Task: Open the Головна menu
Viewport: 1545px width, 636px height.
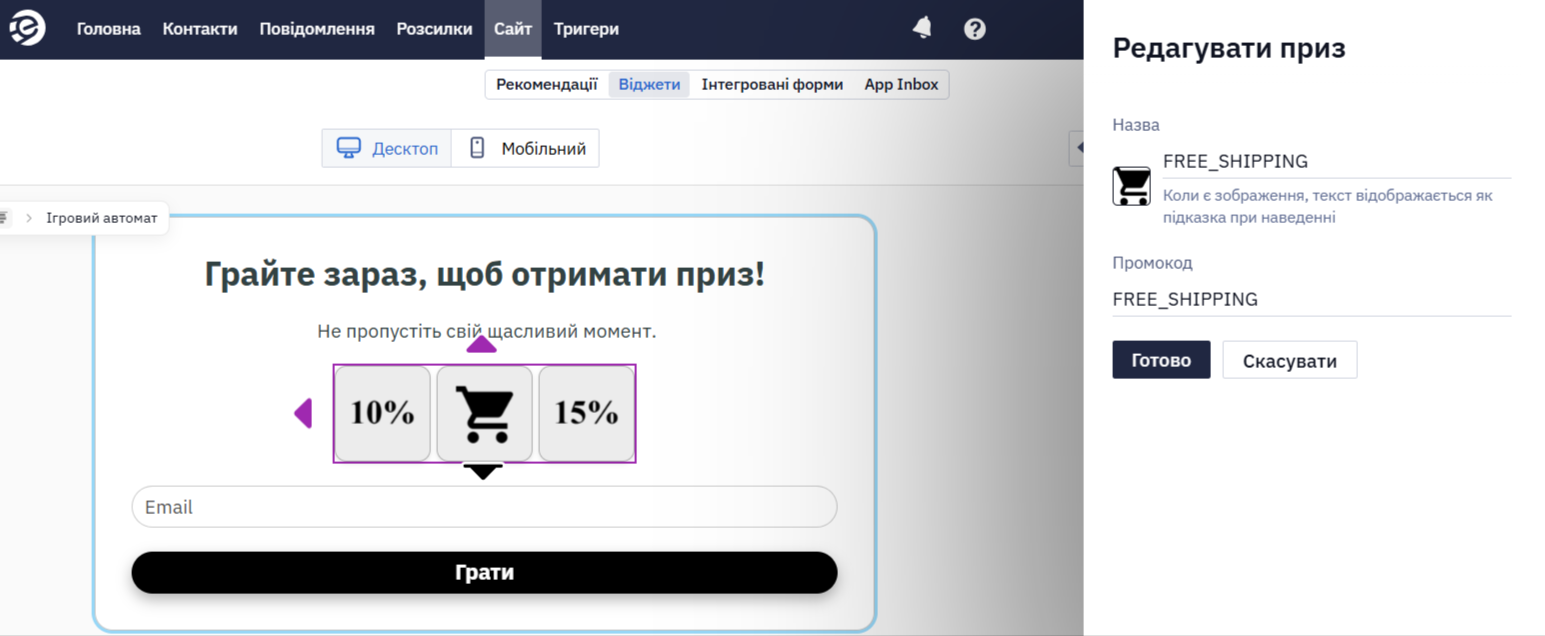Action: coord(109,29)
